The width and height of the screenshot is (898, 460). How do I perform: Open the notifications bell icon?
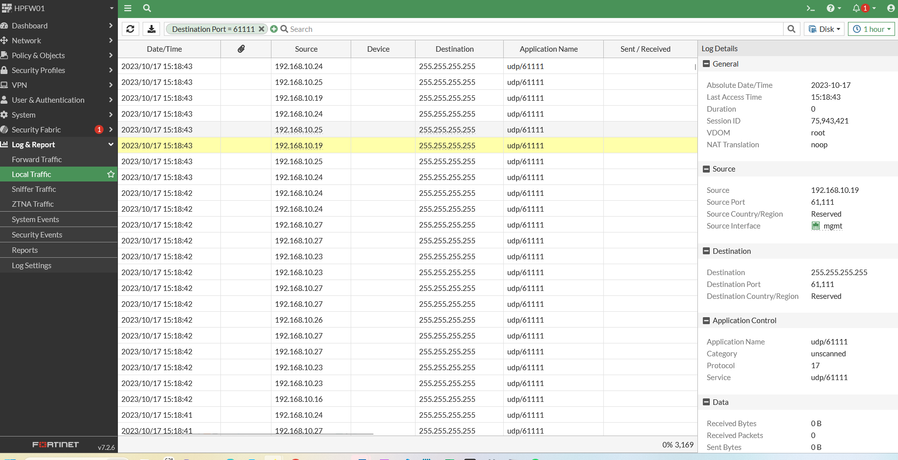pyautogui.click(x=856, y=8)
